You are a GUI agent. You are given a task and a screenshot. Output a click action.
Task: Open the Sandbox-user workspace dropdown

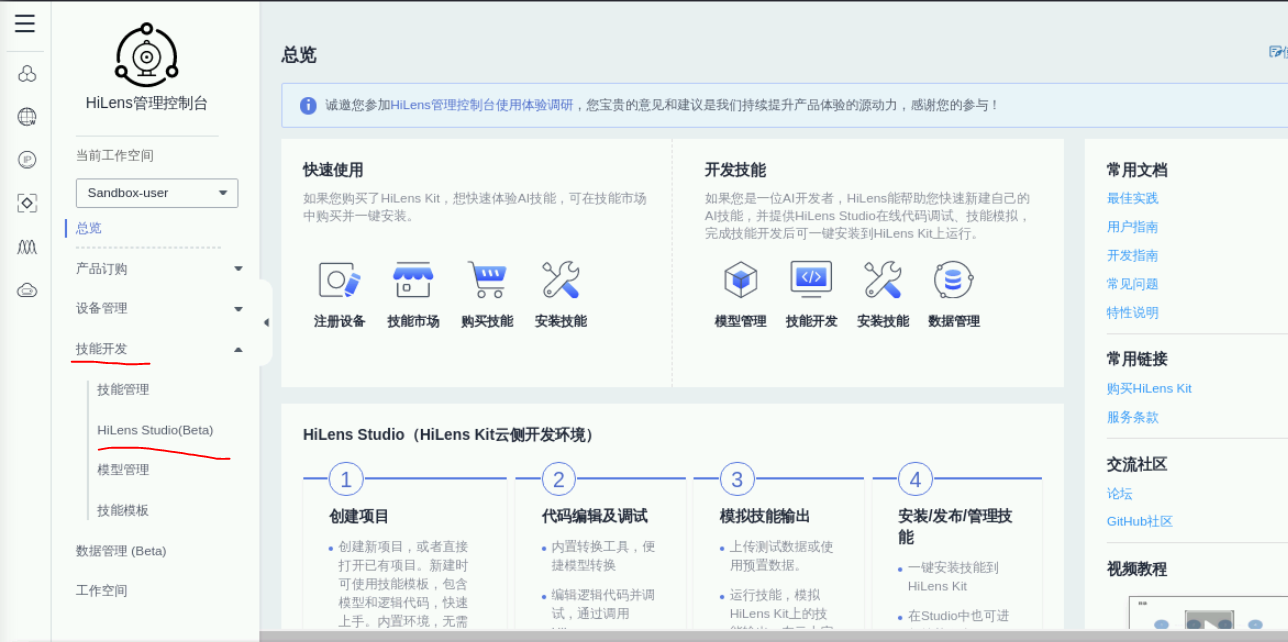pyautogui.click(x=157, y=193)
